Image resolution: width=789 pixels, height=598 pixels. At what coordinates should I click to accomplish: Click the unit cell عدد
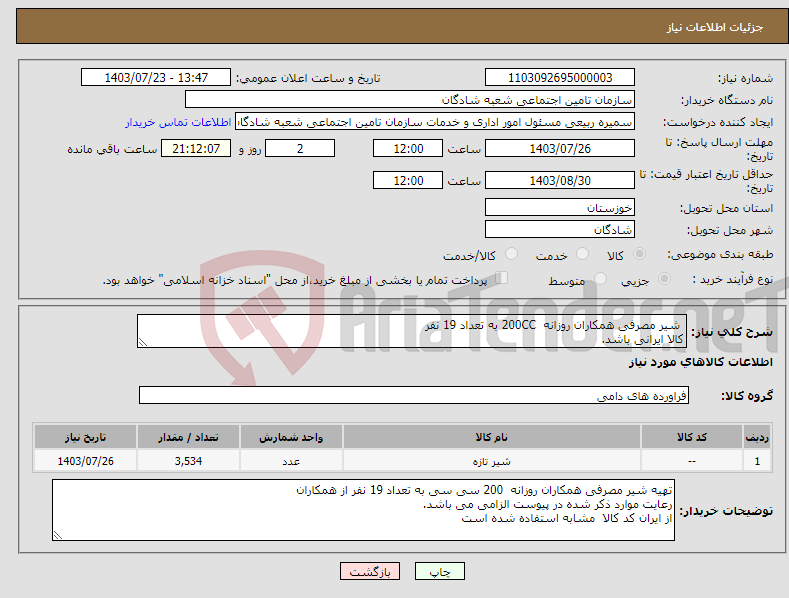coord(291,461)
